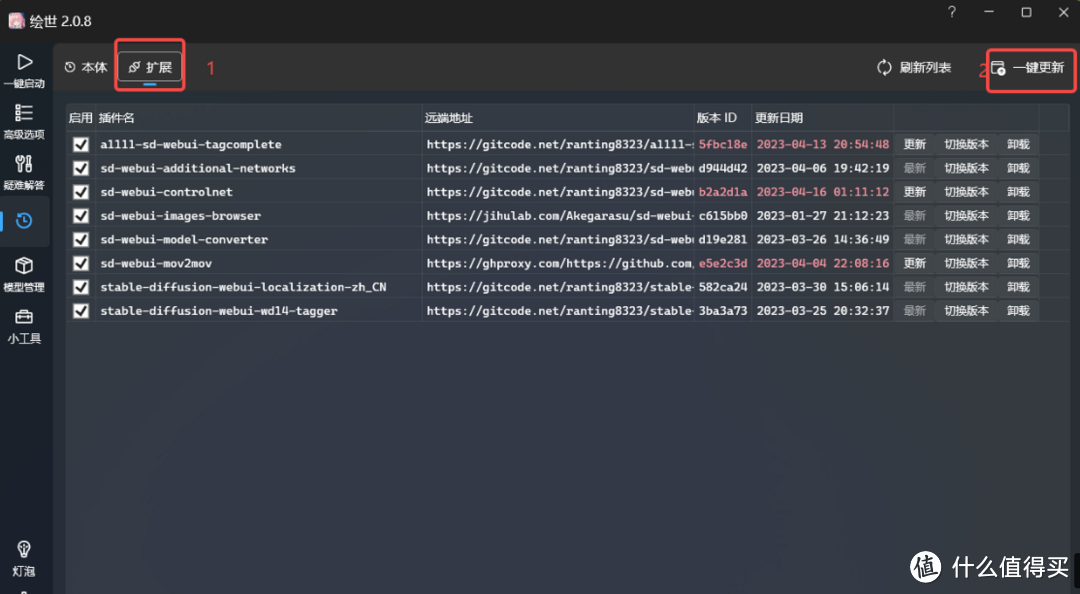Open 切换版本 for stable-diffusion-webui-wd14-tagger

966,311
